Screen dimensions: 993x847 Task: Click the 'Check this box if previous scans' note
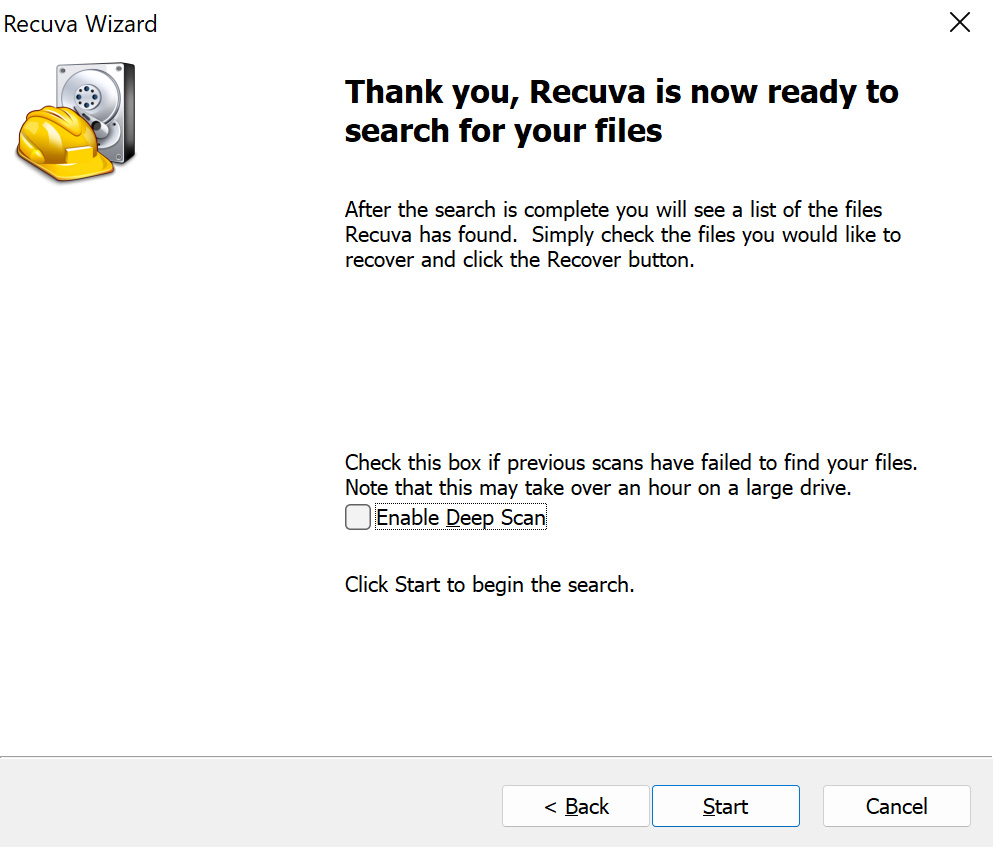click(631, 475)
